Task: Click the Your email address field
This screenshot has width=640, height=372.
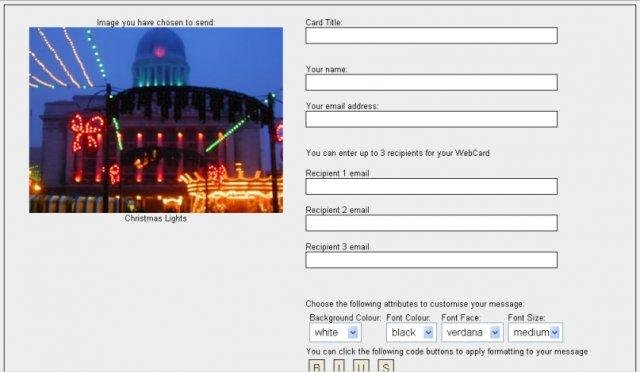Action: pyautogui.click(x=431, y=119)
